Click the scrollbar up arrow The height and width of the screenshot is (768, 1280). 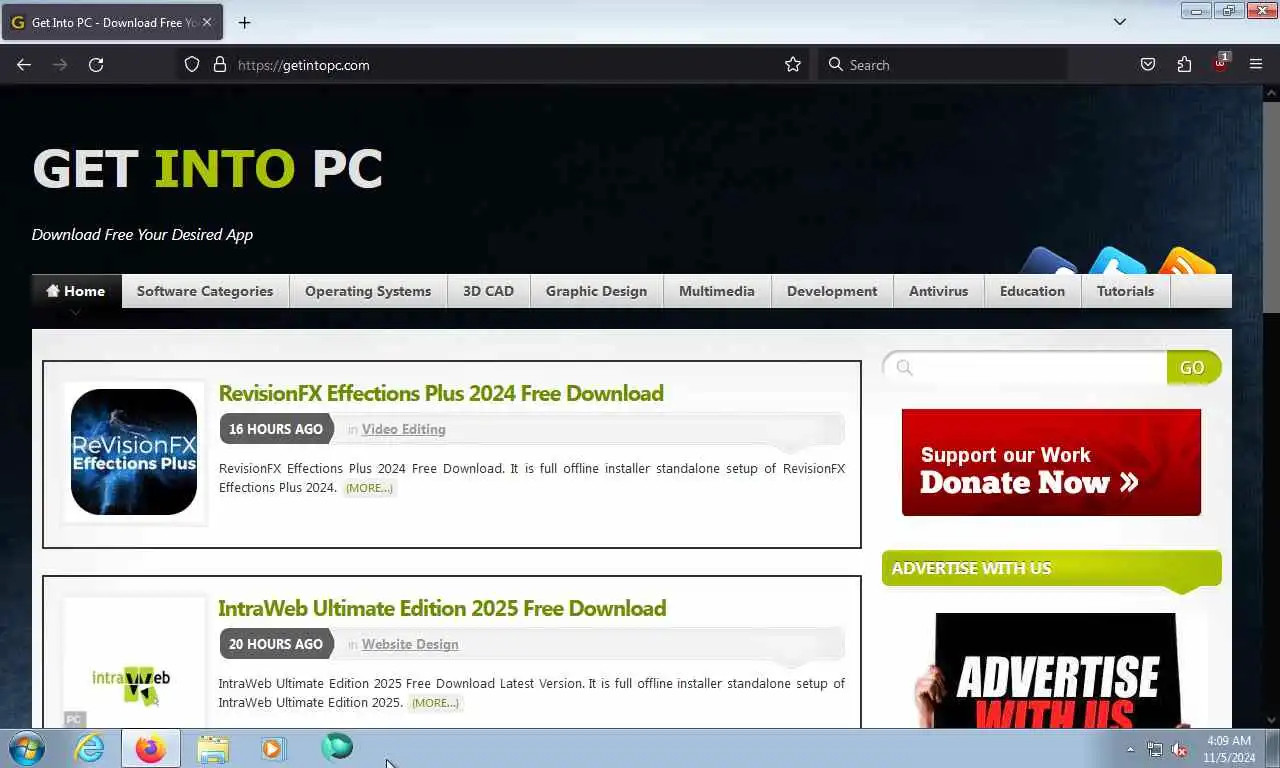pyautogui.click(x=1271, y=93)
